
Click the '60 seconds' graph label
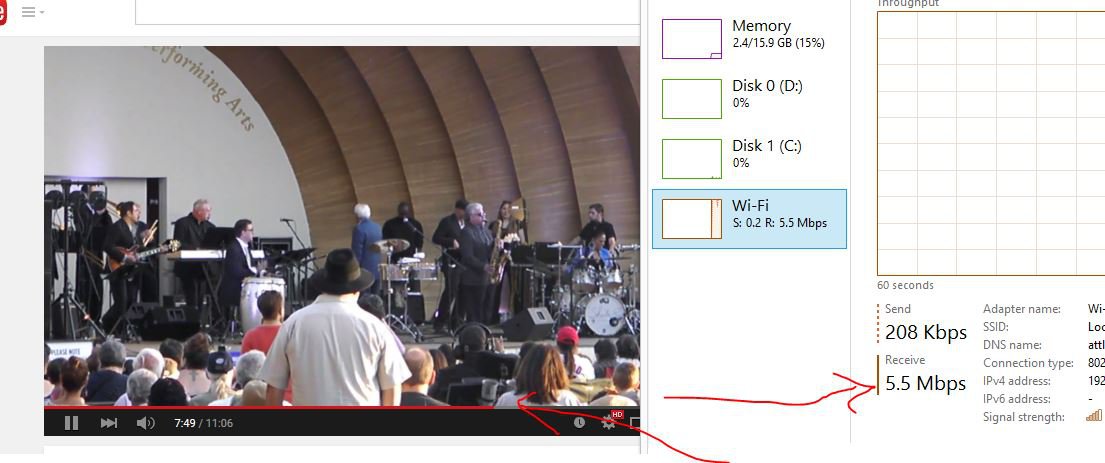[906, 285]
